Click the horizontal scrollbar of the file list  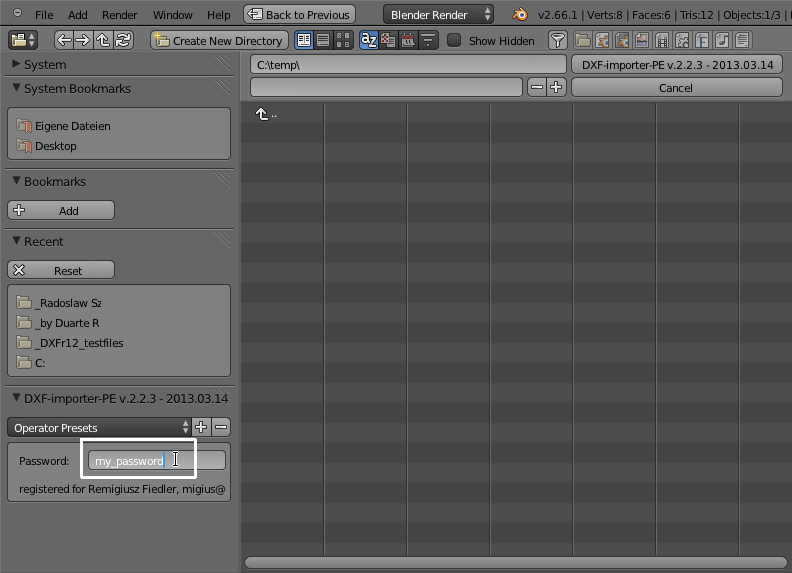point(516,562)
